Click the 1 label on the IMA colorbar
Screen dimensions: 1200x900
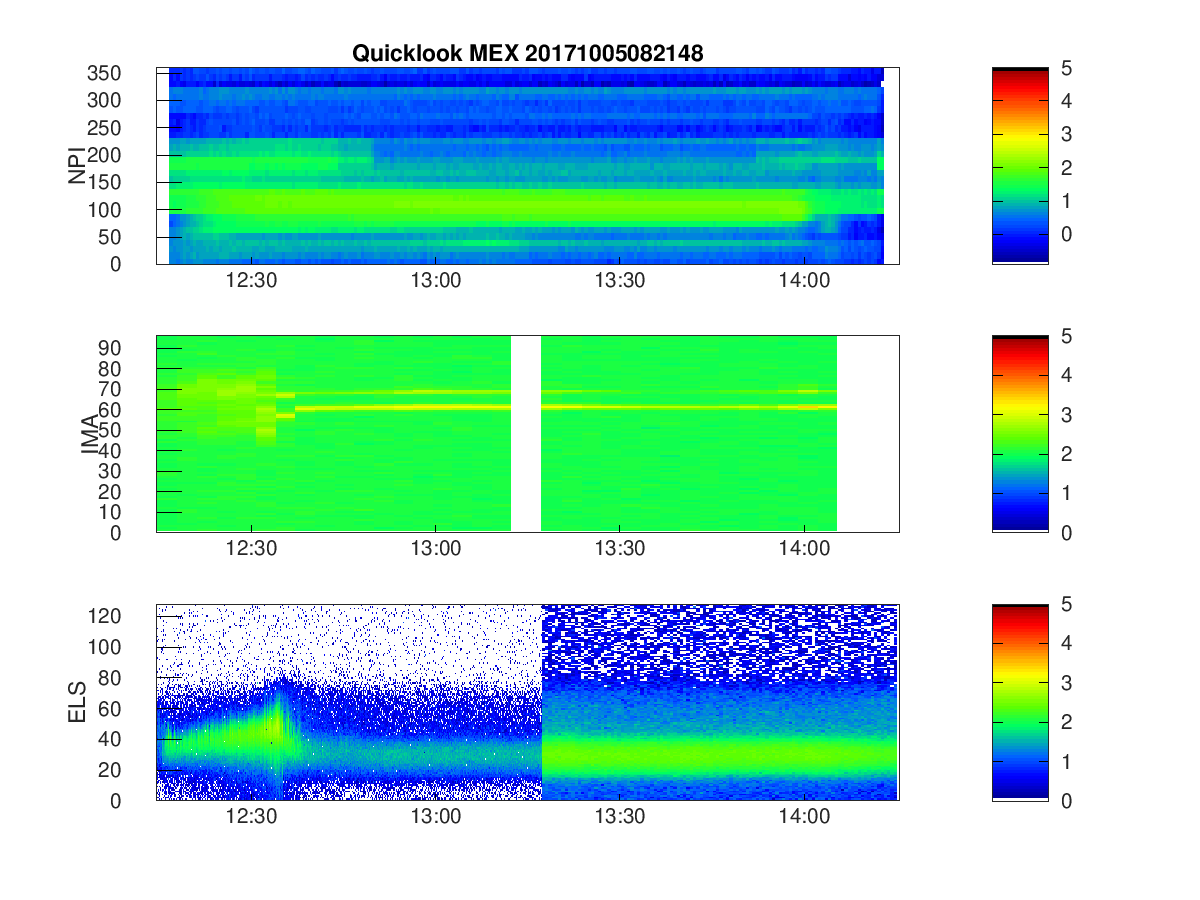click(1065, 493)
